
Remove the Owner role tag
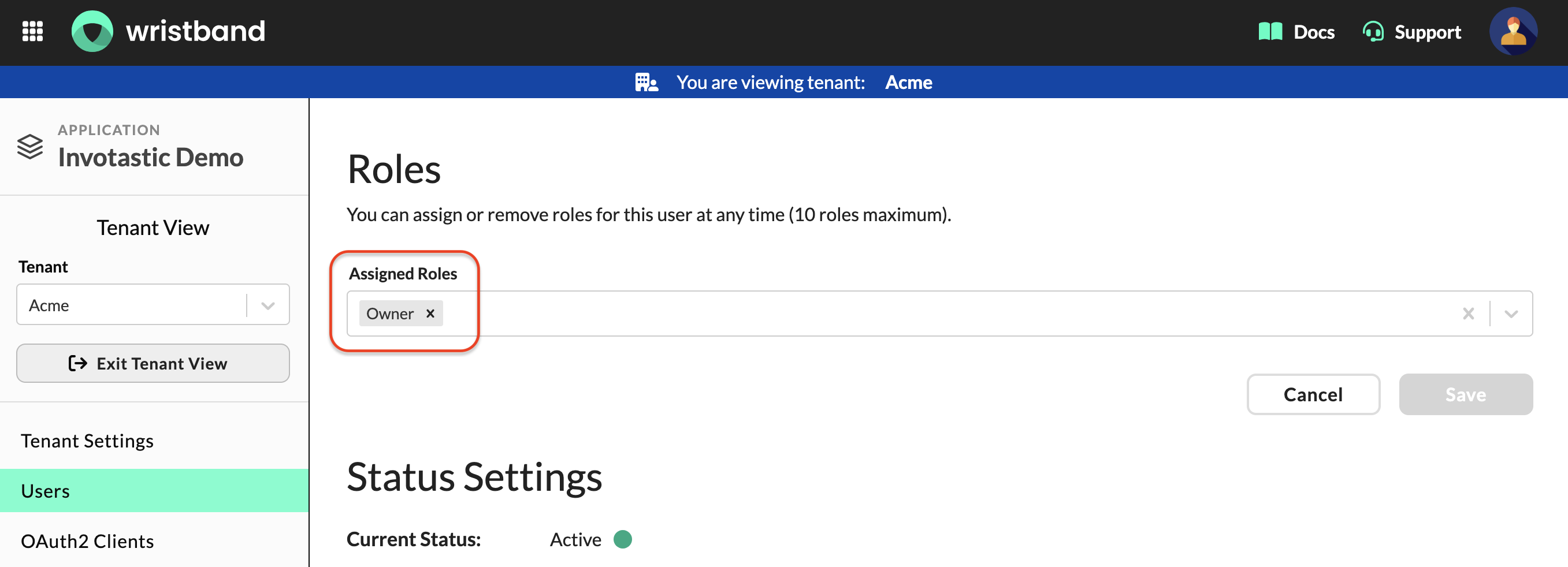[430, 314]
